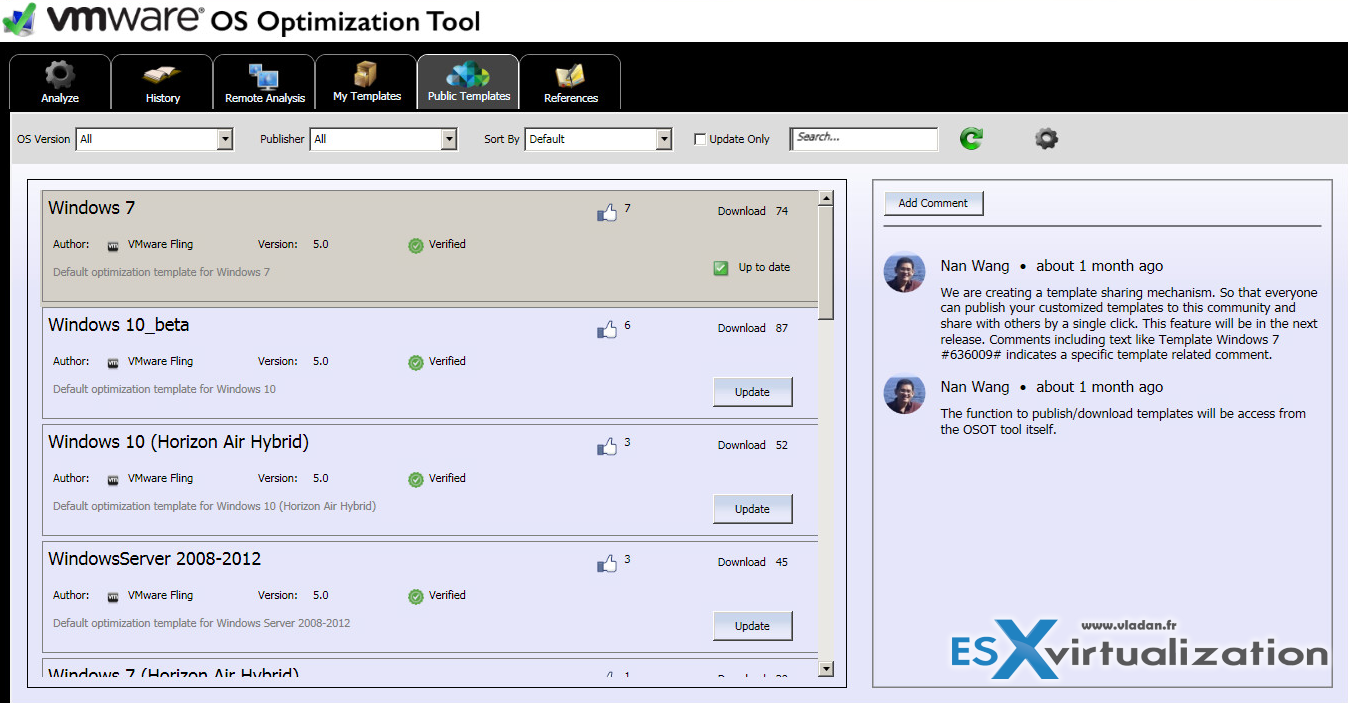The image size is (1348, 703).
Task: Click the green Up to date checkbox
Action: click(721, 268)
